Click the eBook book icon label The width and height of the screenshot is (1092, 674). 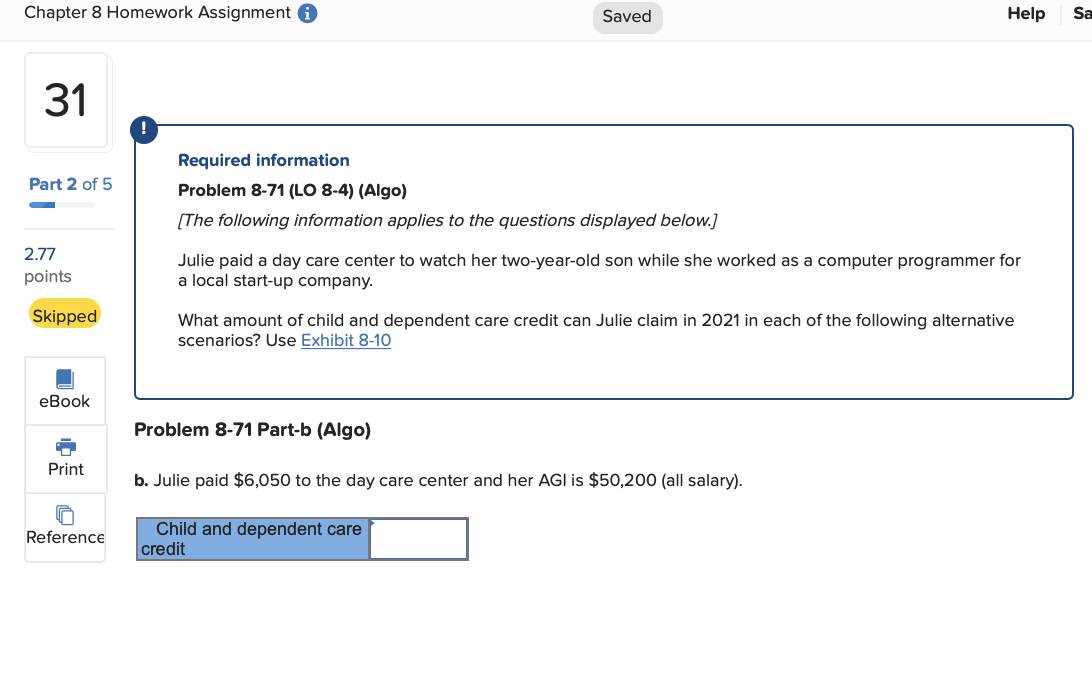tap(64, 378)
